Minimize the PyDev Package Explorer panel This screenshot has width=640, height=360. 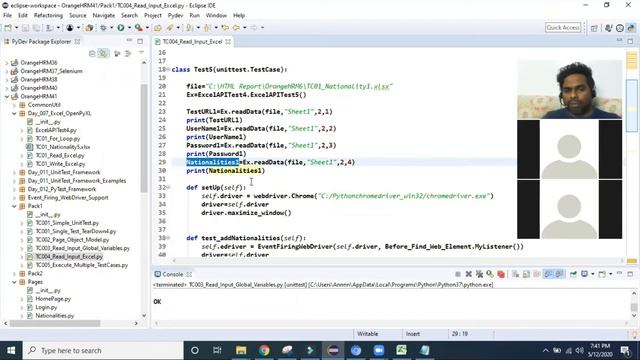[x=129, y=41]
